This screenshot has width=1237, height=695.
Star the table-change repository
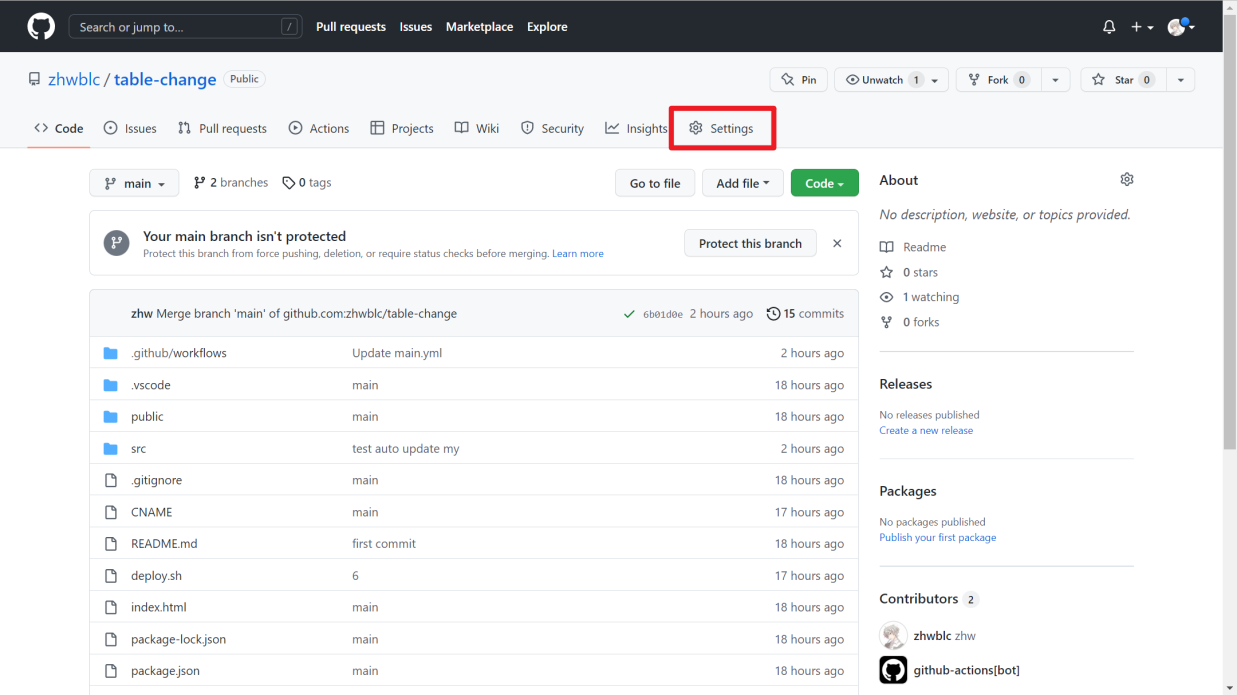(x=1124, y=80)
